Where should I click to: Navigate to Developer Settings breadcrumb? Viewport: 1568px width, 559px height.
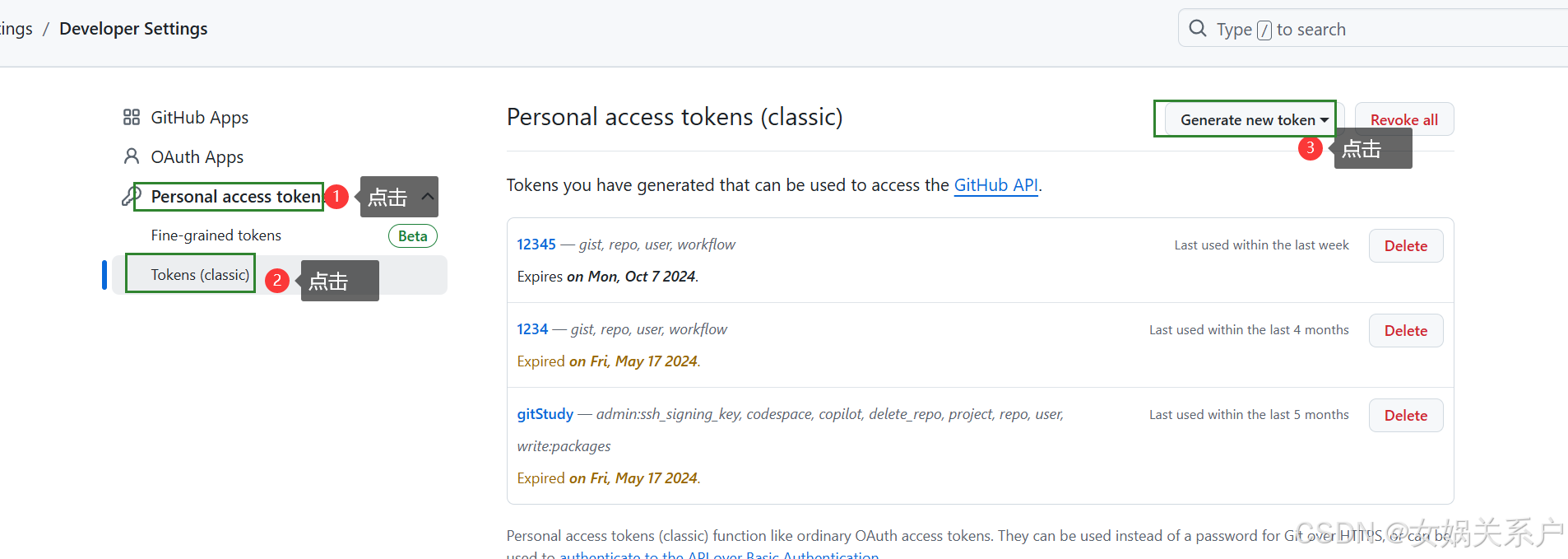click(x=133, y=28)
